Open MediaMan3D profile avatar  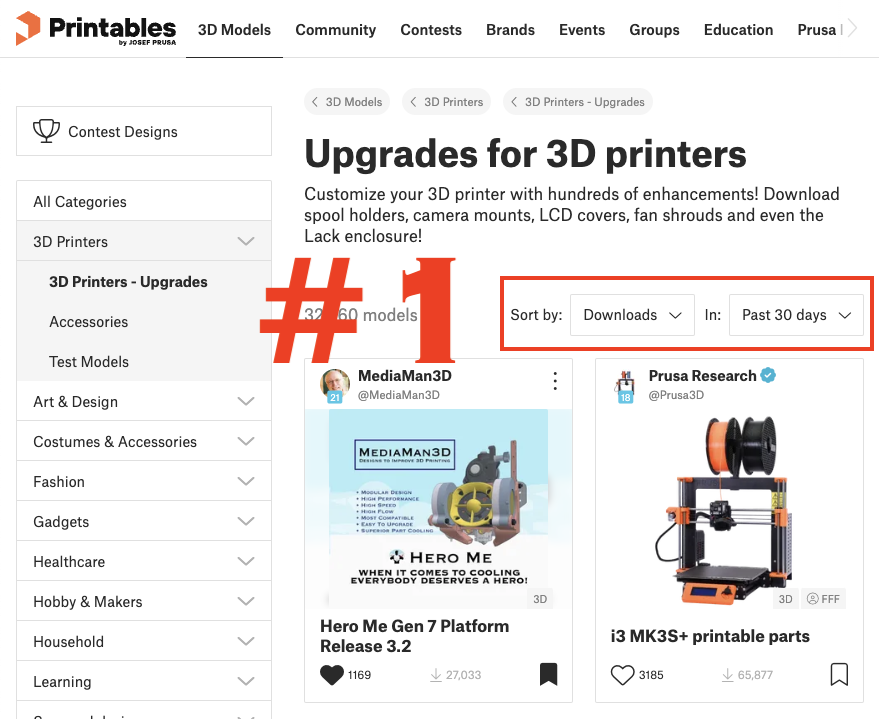point(335,385)
